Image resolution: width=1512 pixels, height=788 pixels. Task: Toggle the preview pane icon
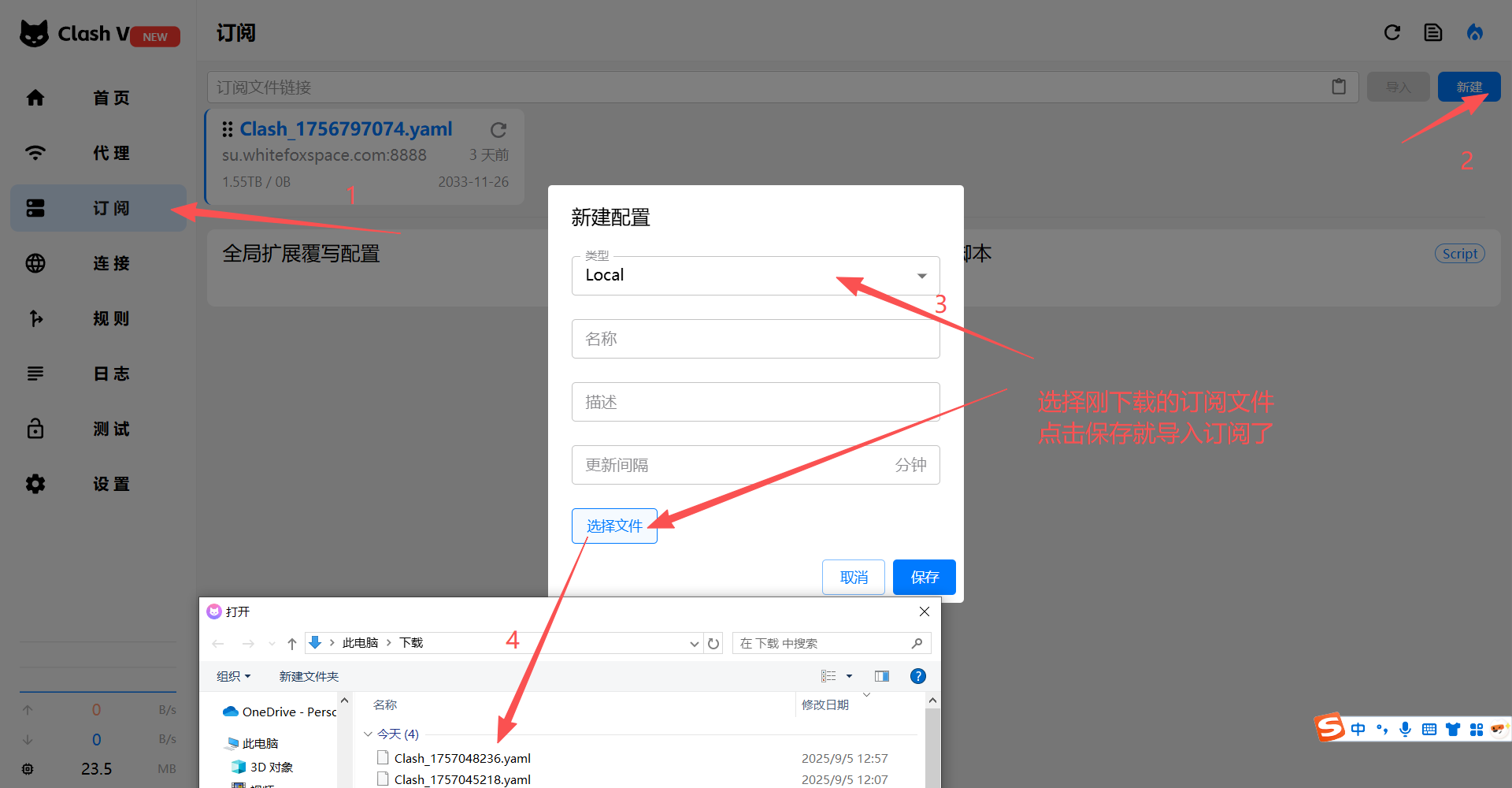pos(882,676)
